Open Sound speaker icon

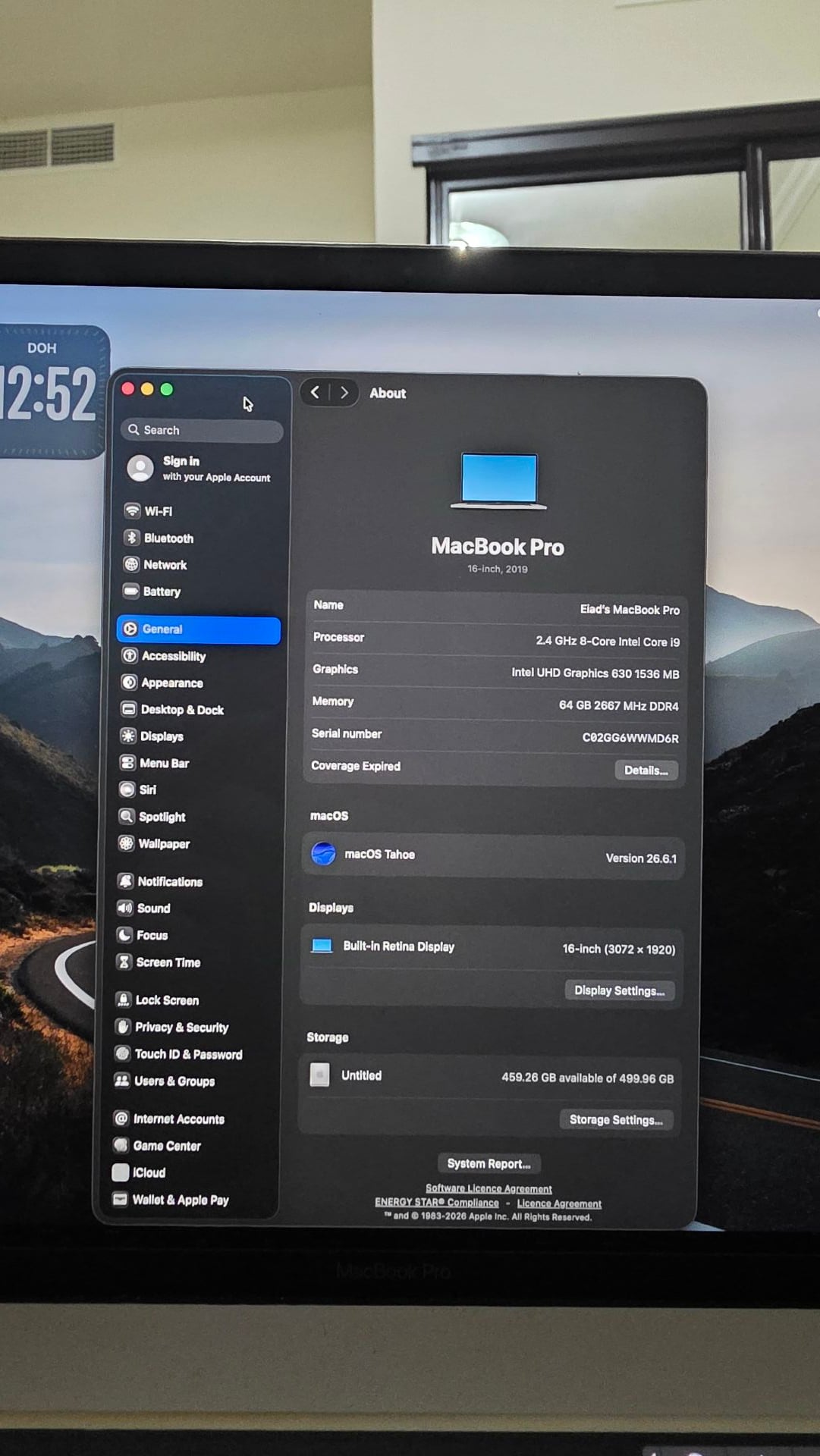[124, 908]
